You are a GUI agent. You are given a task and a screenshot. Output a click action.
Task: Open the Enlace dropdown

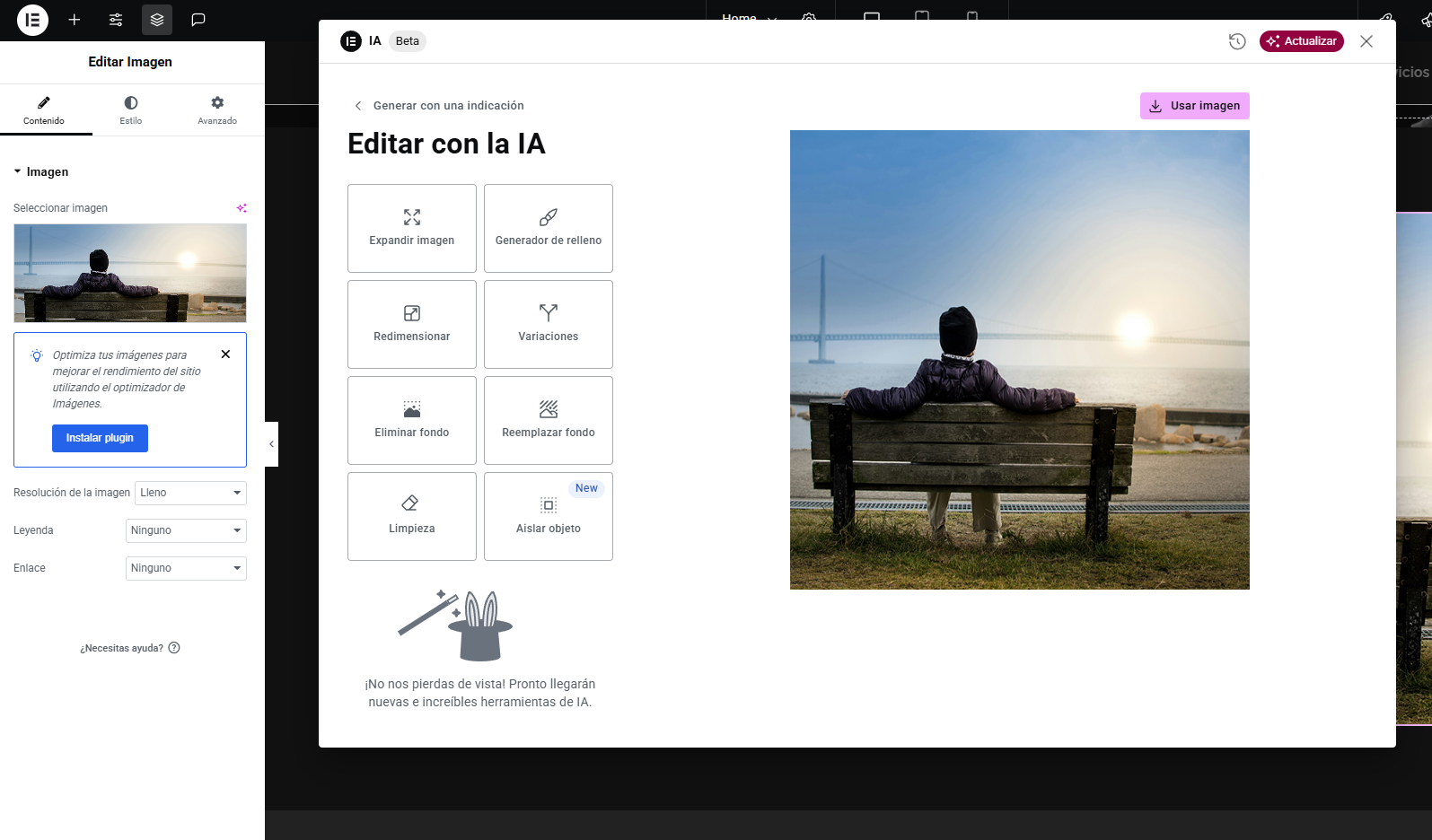click(186, 568)
